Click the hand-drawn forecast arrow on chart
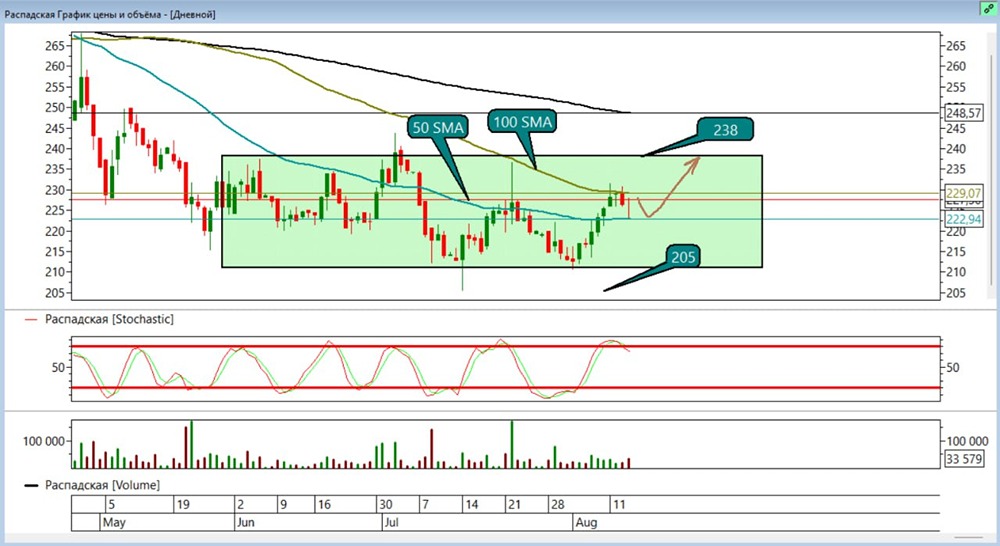This screenshot has height=546, width=1000. (x=668, y=188)
